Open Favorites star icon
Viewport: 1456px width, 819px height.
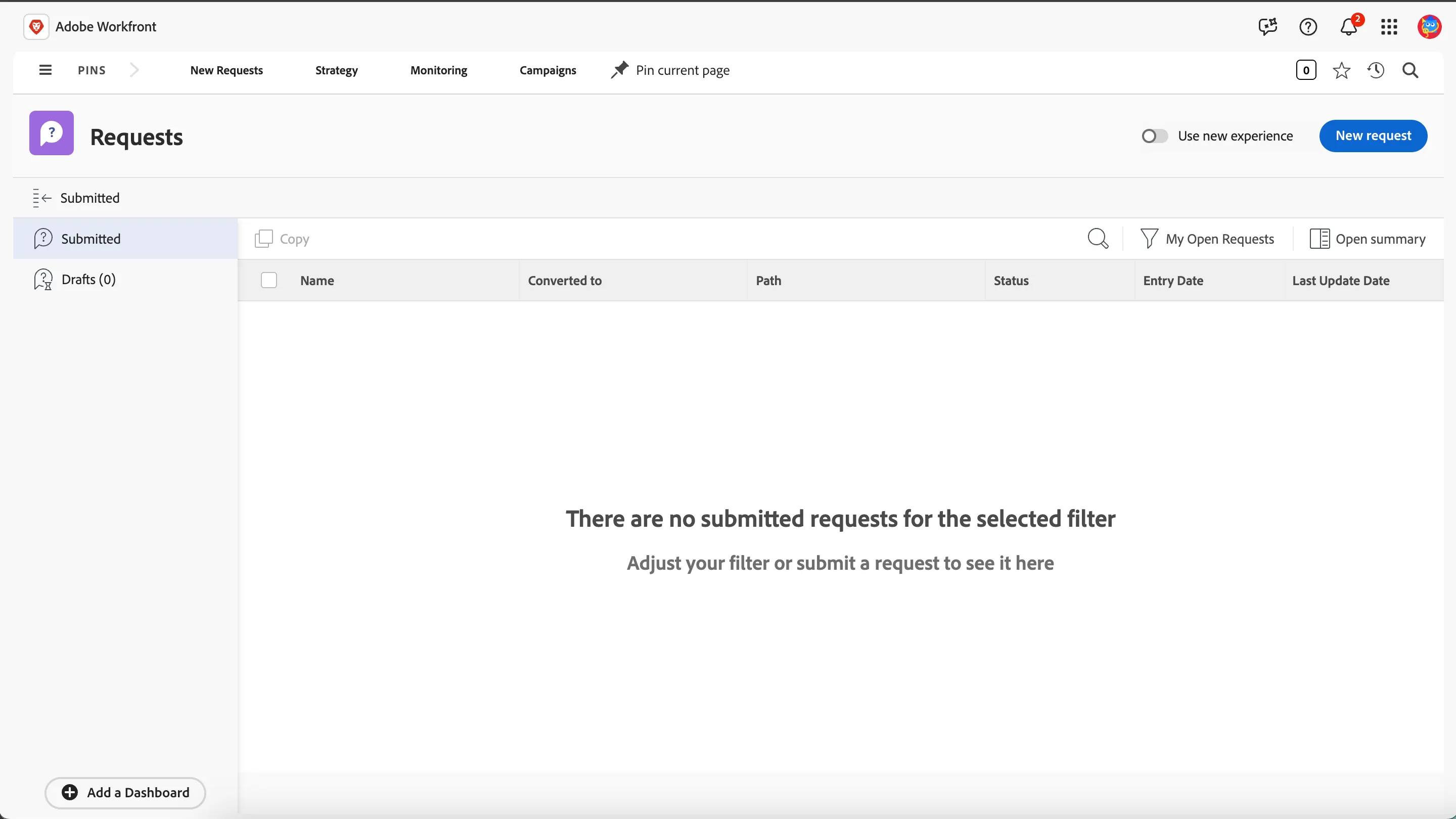click(1341, 70)
